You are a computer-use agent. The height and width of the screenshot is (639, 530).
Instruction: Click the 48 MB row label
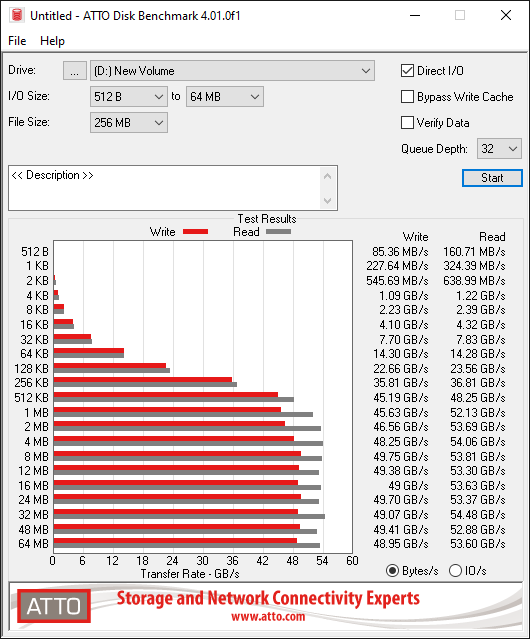pyautogui.click(x=33, y=529)
